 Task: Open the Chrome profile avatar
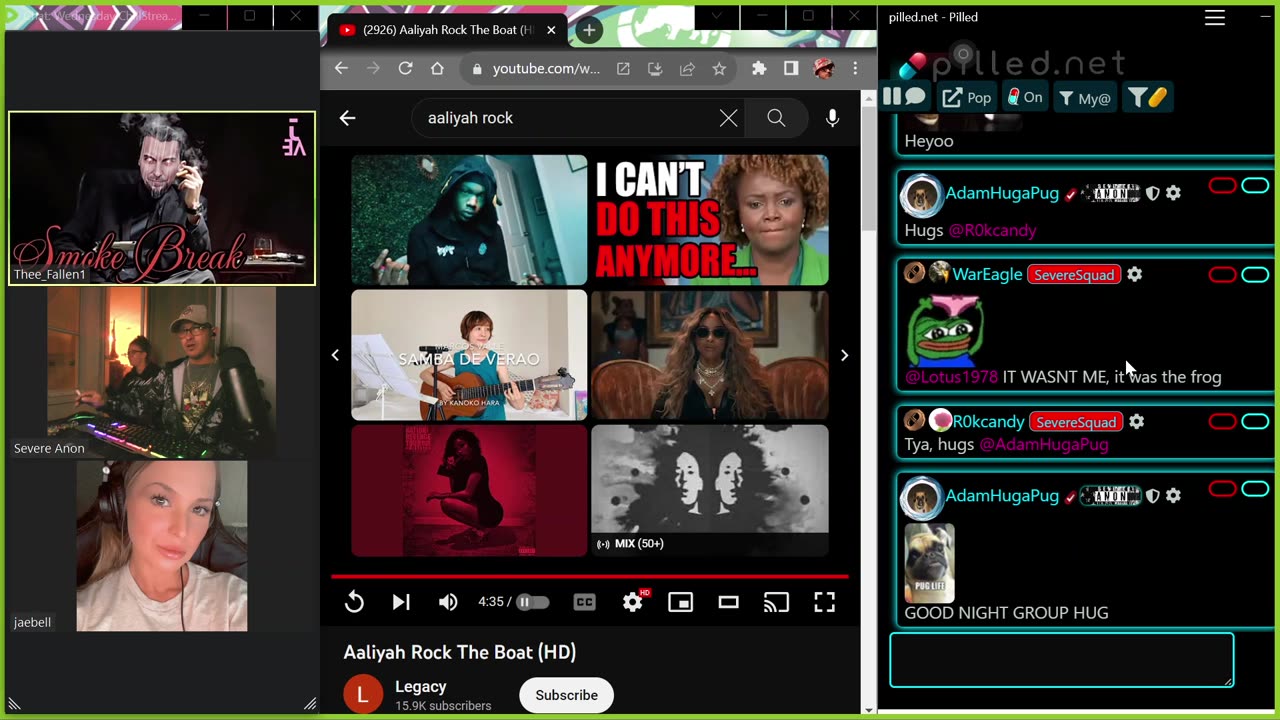(x=824, y=68)
